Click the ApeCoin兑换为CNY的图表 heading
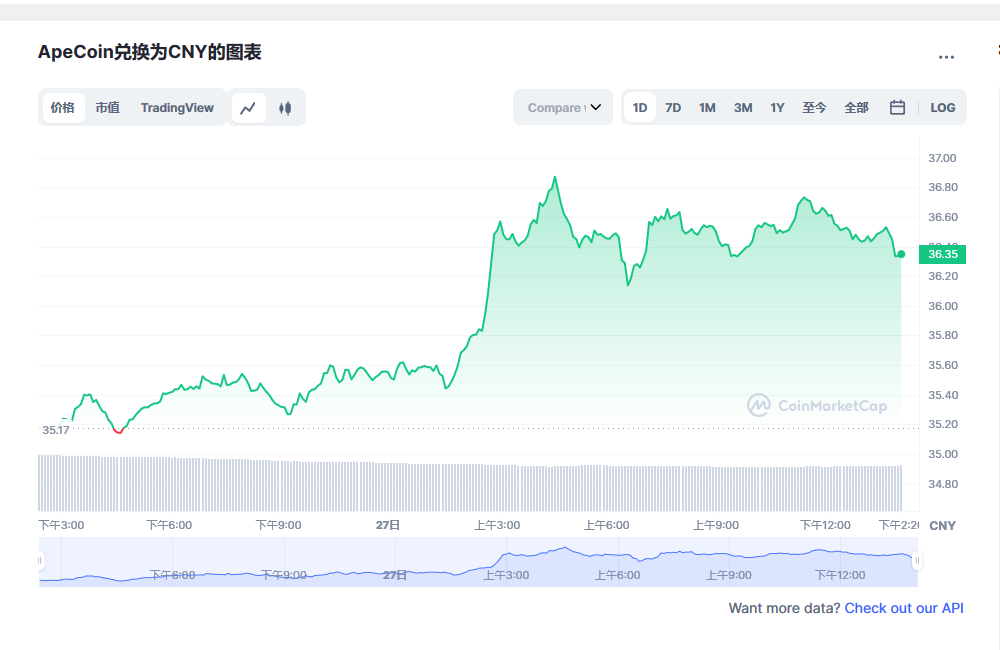 coord(149,52)
